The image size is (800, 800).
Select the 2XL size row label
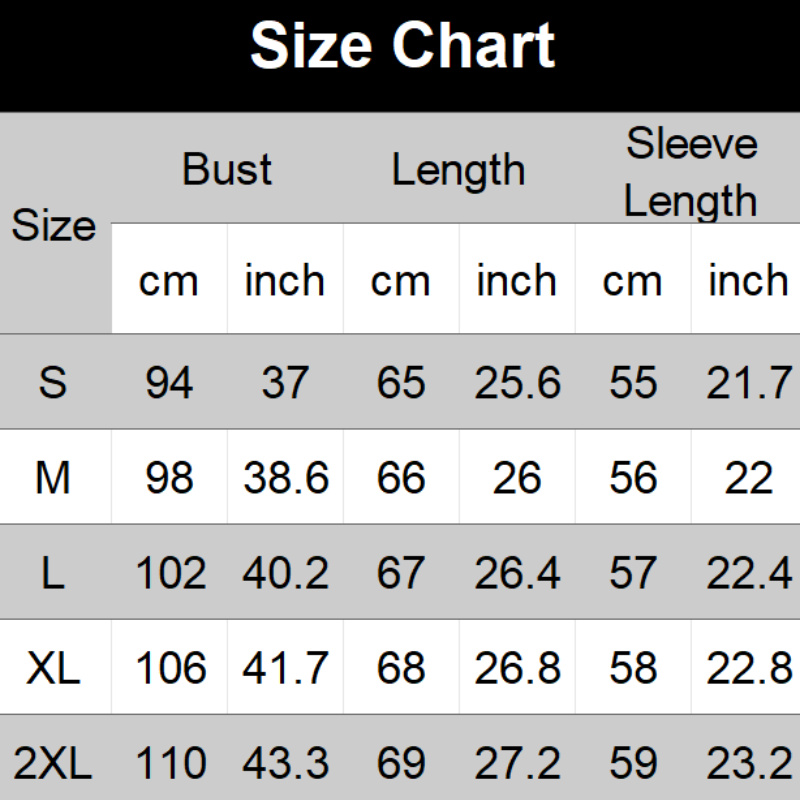[x=54, y=765]
